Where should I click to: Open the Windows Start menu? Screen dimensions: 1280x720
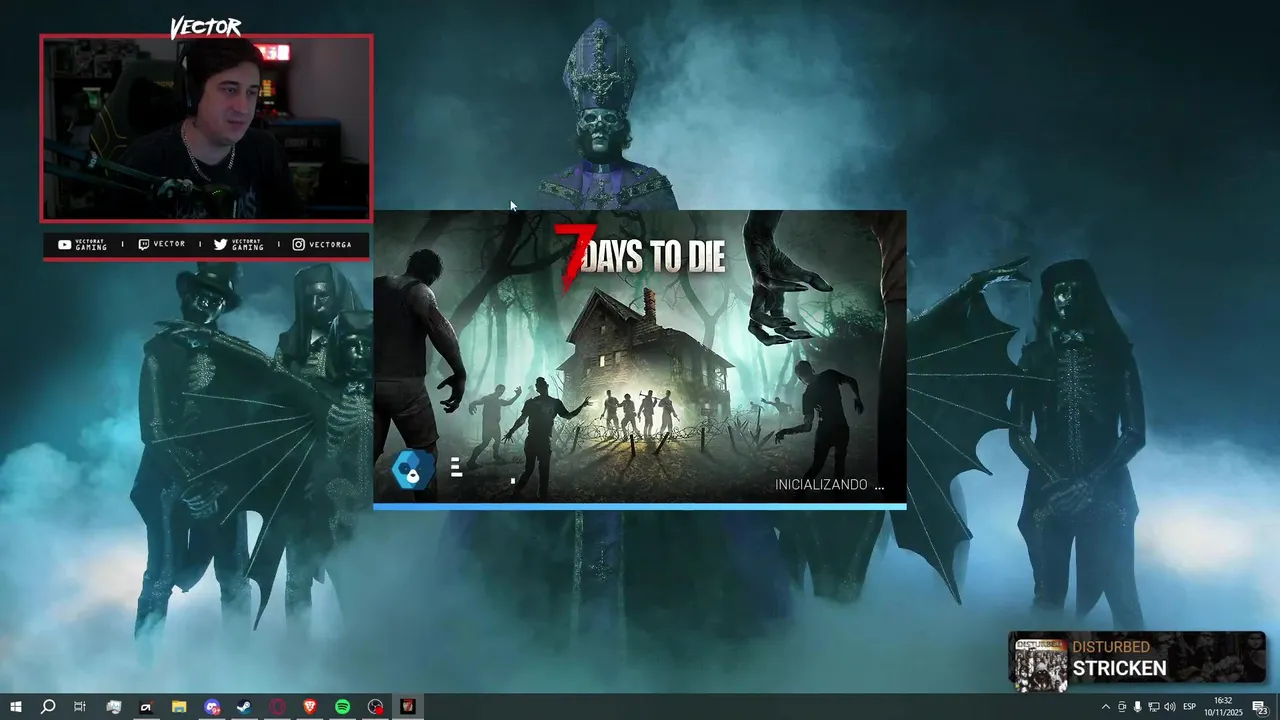point(16,707)
